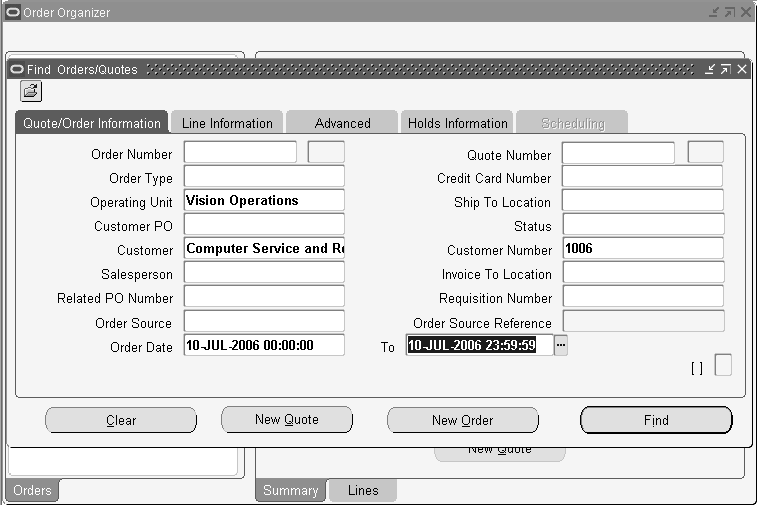Focus the Quote Number input field
The image size is (757, 505).
pyautogui.click(x=618, y=153)
